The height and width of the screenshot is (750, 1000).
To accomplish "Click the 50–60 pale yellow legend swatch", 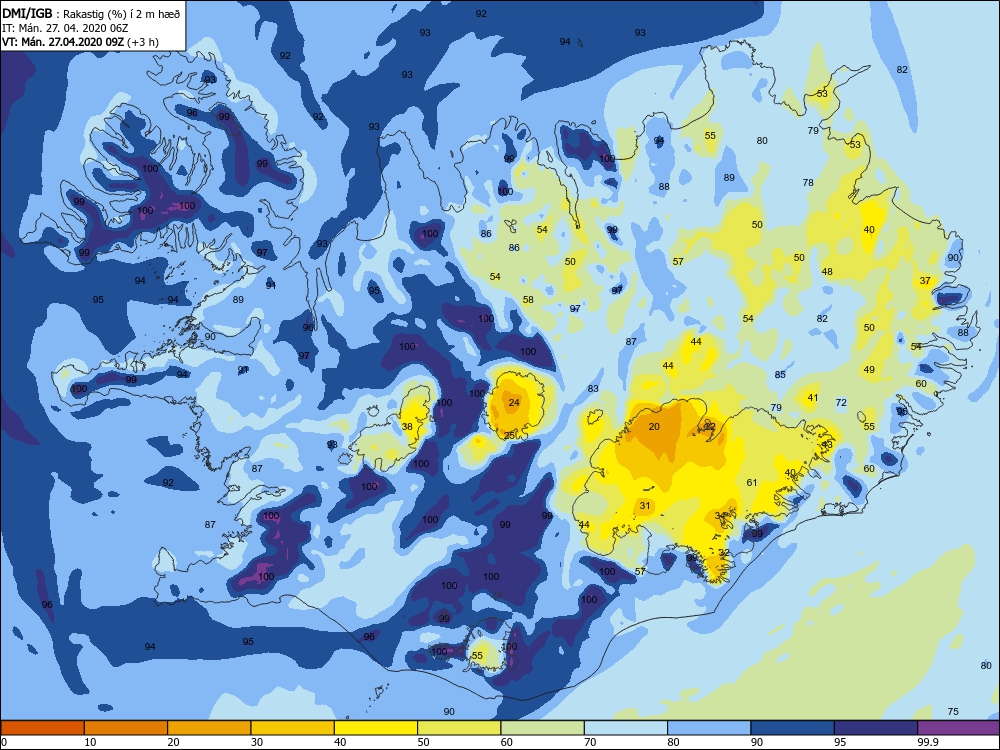I will pos(459,728).
